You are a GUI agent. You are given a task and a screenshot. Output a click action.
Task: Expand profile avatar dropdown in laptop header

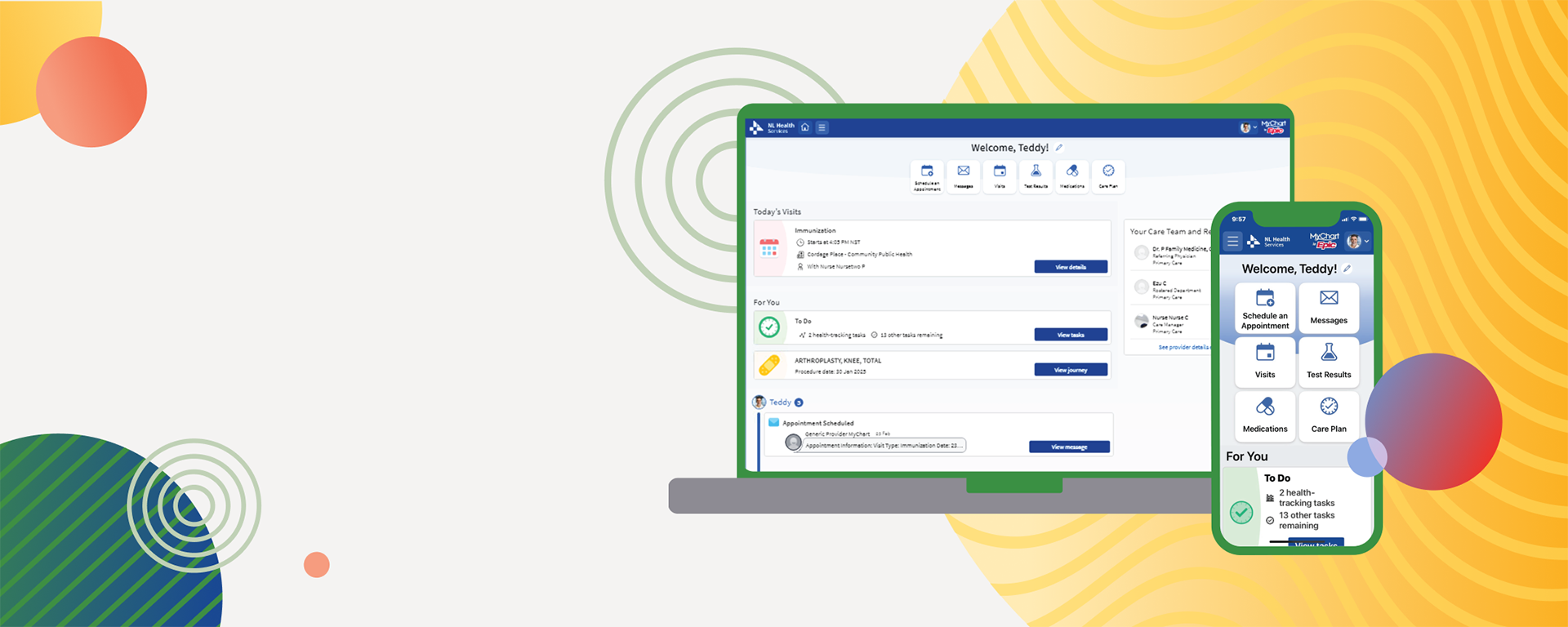1248,128
